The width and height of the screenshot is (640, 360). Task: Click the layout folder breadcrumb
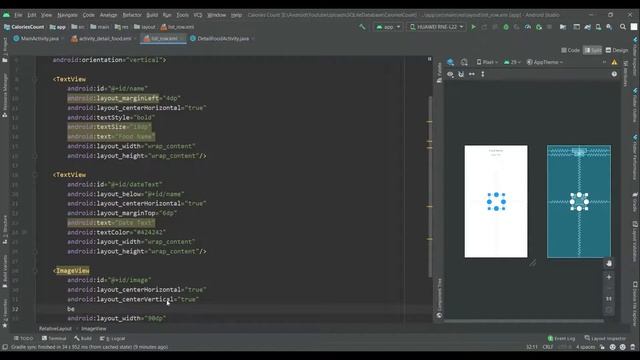click(x=144, y=27)
